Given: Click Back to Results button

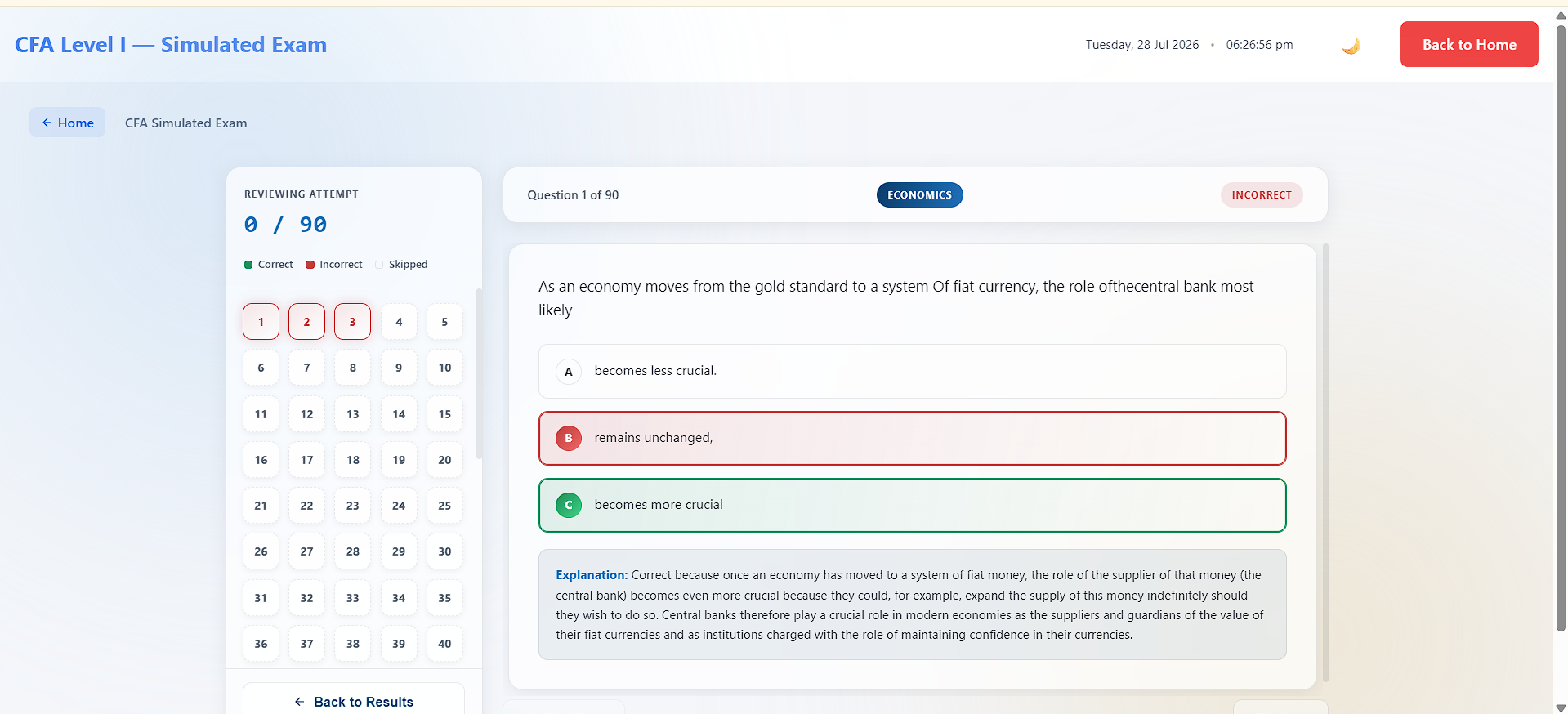Looking at the screenshot, I should pos(354,701).
